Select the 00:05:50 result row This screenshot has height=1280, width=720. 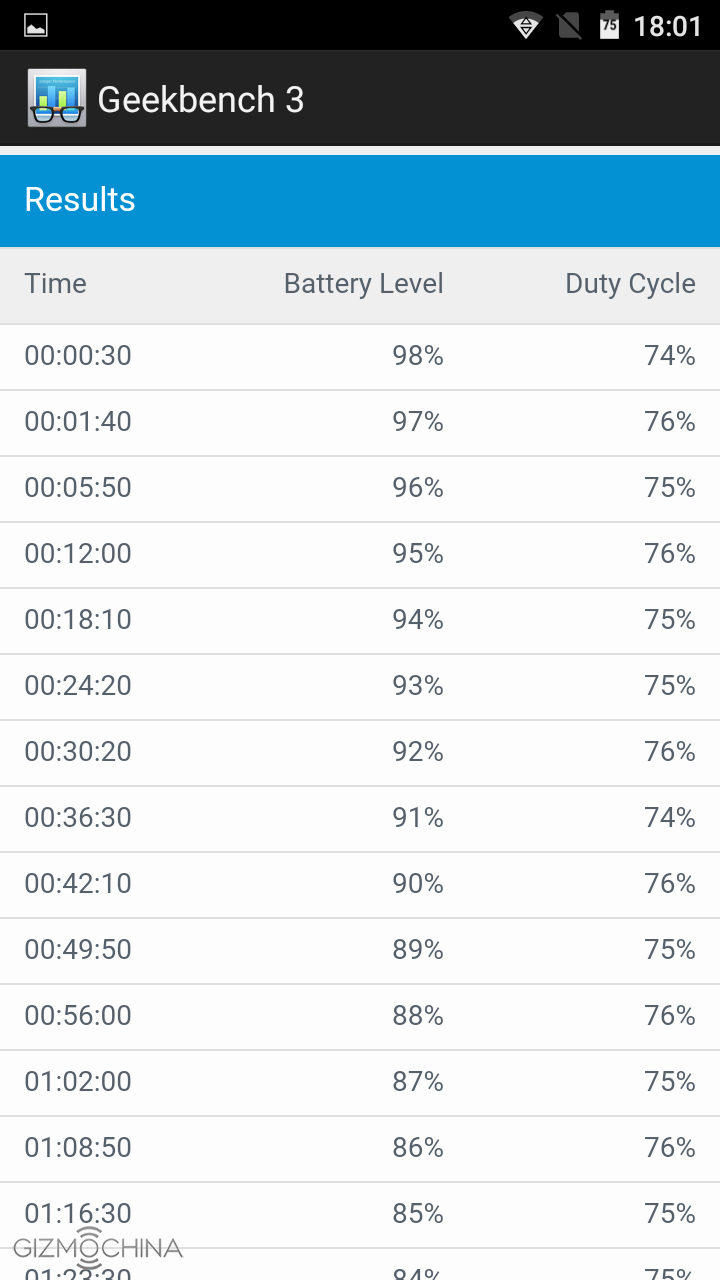tap(360, 488)
